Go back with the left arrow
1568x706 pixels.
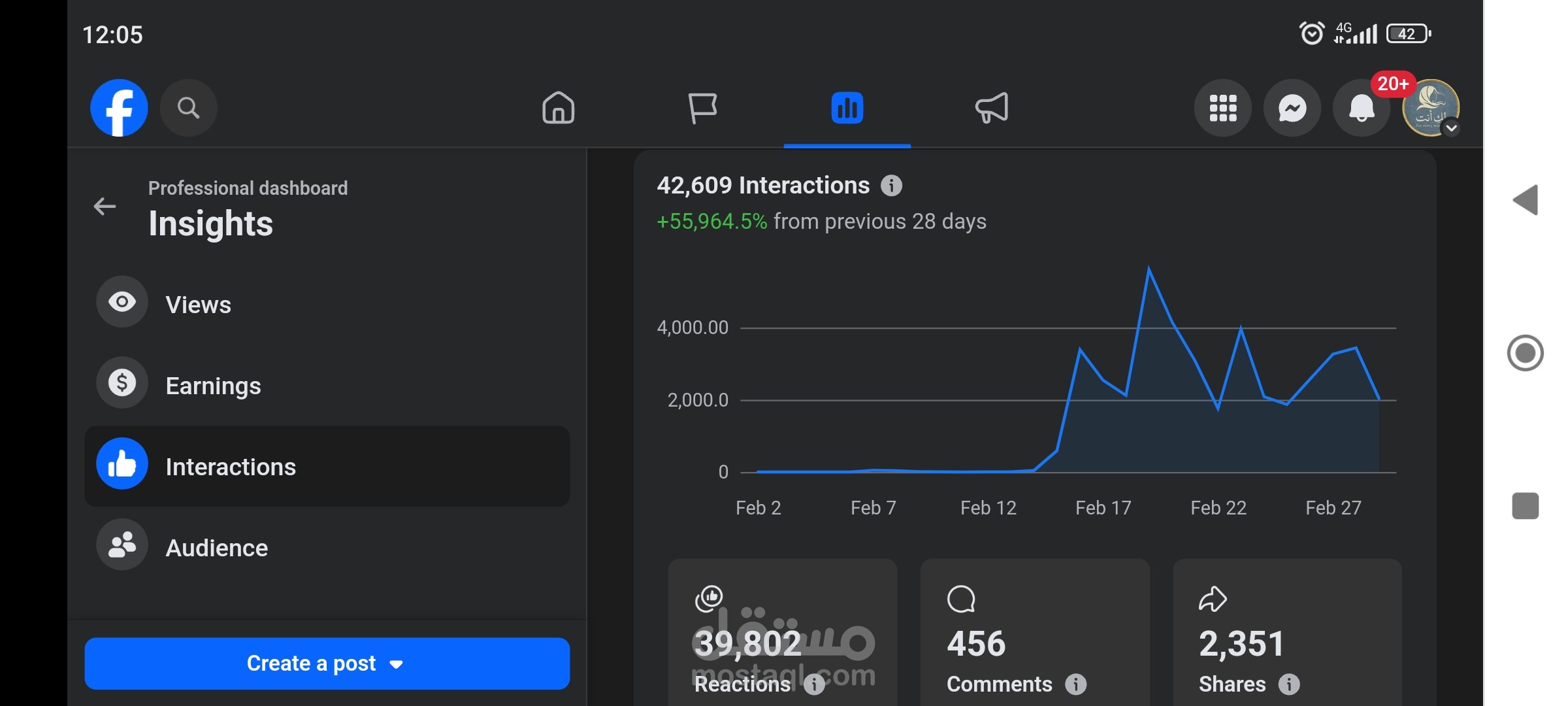(105, 207)
